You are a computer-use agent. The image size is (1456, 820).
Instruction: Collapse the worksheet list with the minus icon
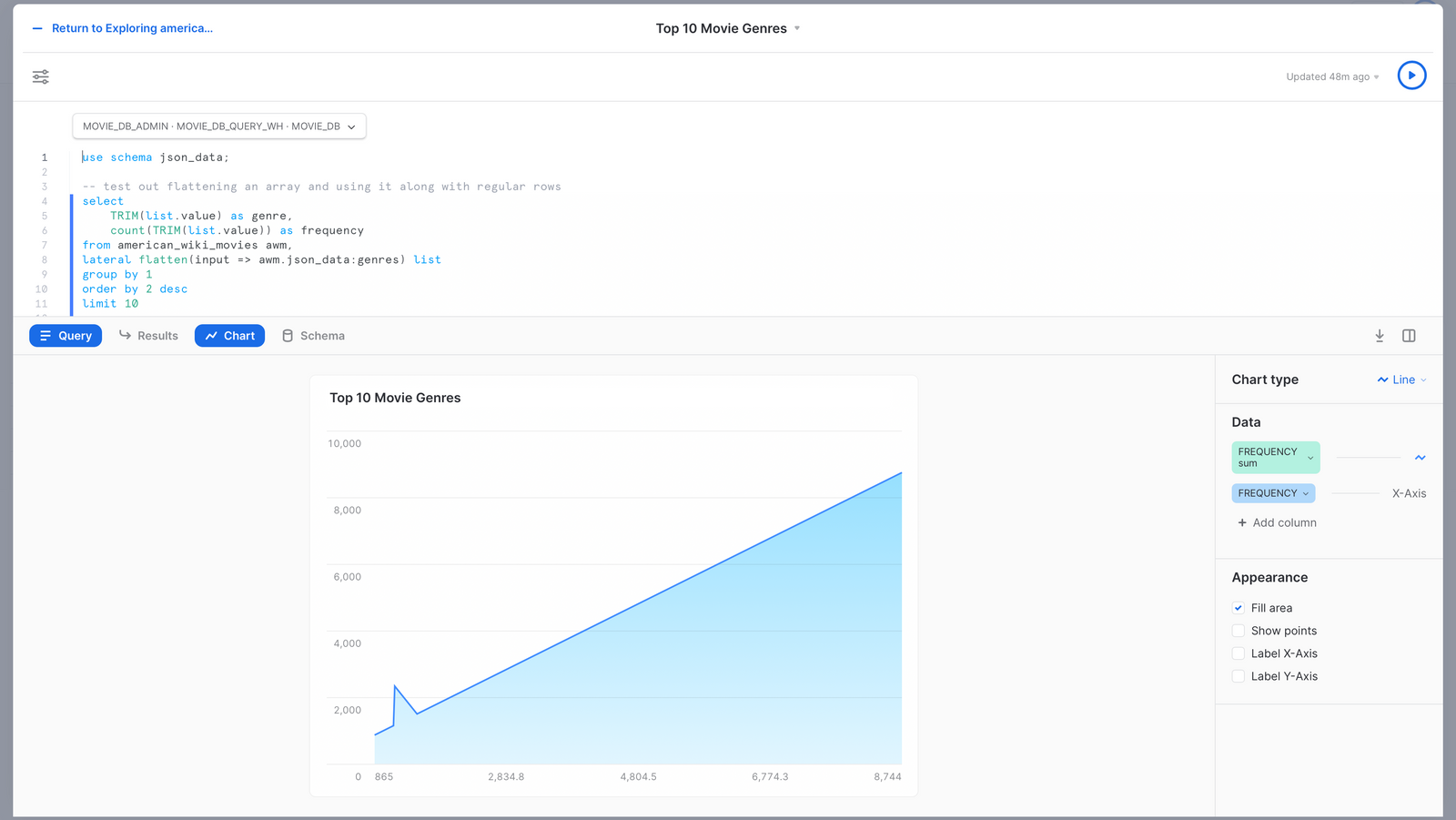click(35, 28)
